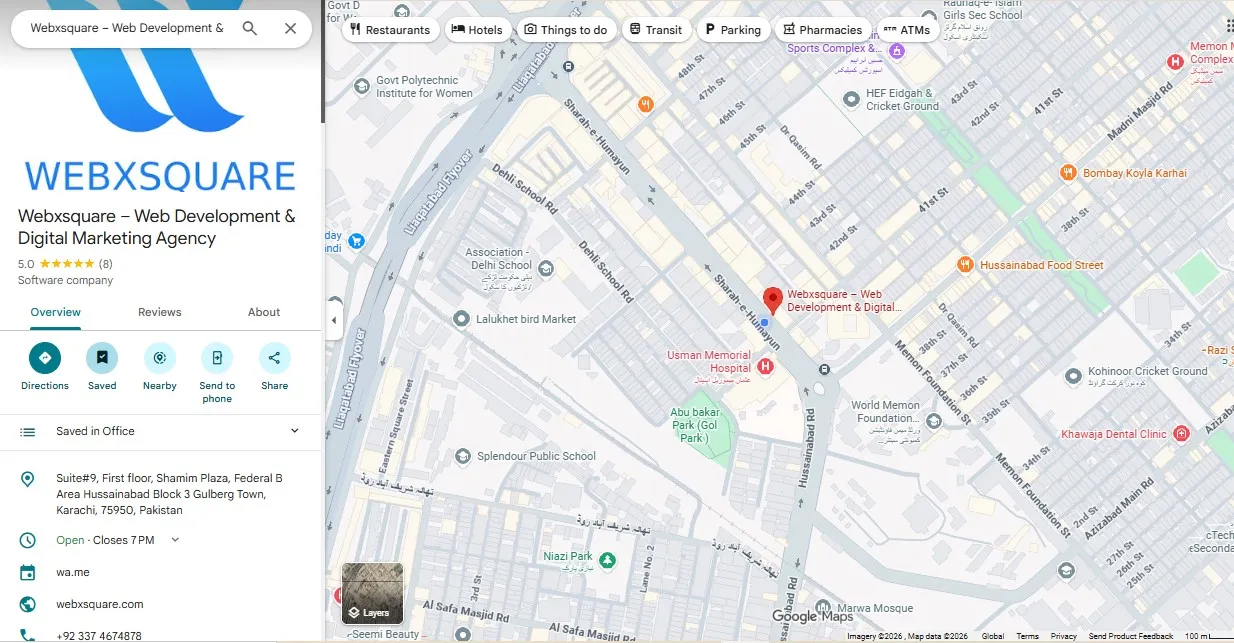Click Govt Polytechnic Institute for Women marker
Viewport: 1234px width, 643px height.
pos(361,87)
